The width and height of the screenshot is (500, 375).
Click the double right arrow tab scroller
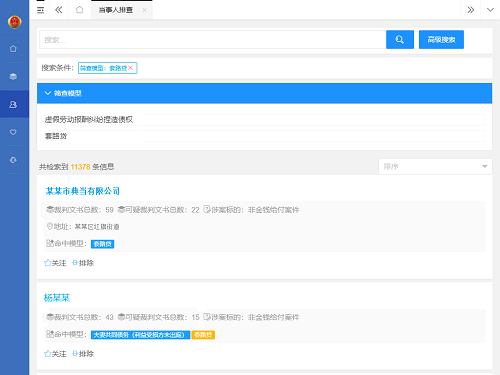(x=470, y=10)
